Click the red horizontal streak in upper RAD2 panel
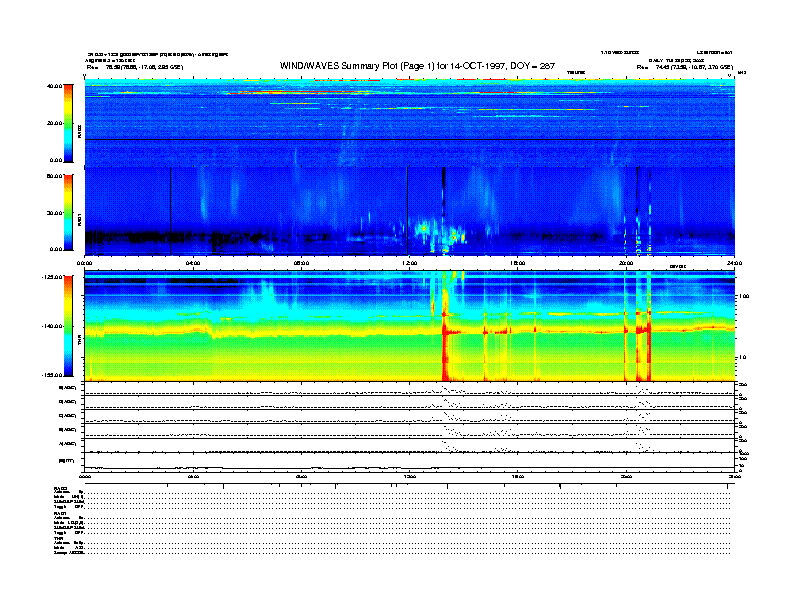Image resolution: width=792 pixels, height=612 pixels. 298,92
